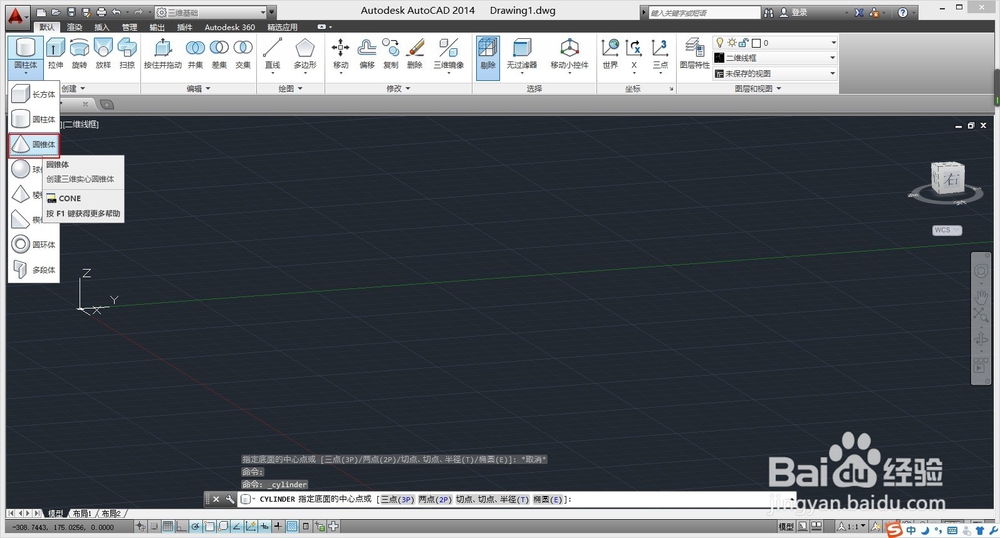Image resolution: width=1000 pixels, height=538 pixels.
Task: Expand the 编辑 panel
Action: [x=198, y=89]
